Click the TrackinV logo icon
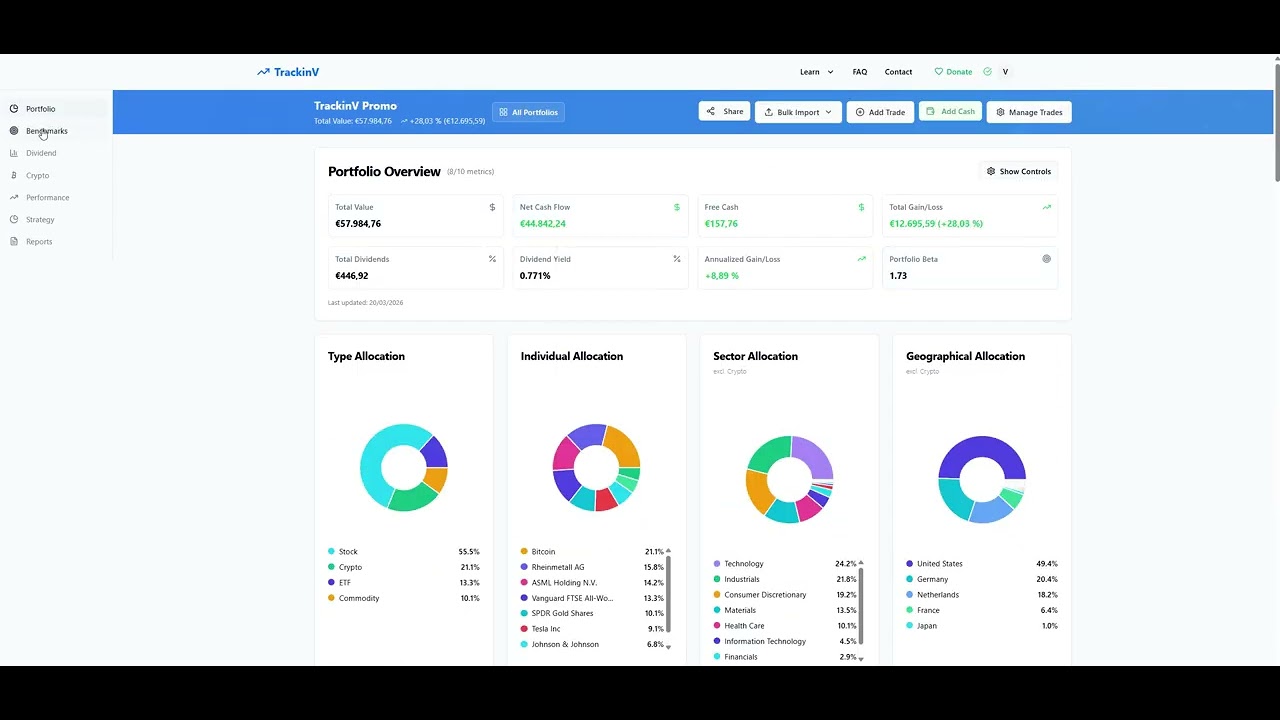Image resolution: width=1280 pixels, height=720 pixels. click(x=263, y=72)
